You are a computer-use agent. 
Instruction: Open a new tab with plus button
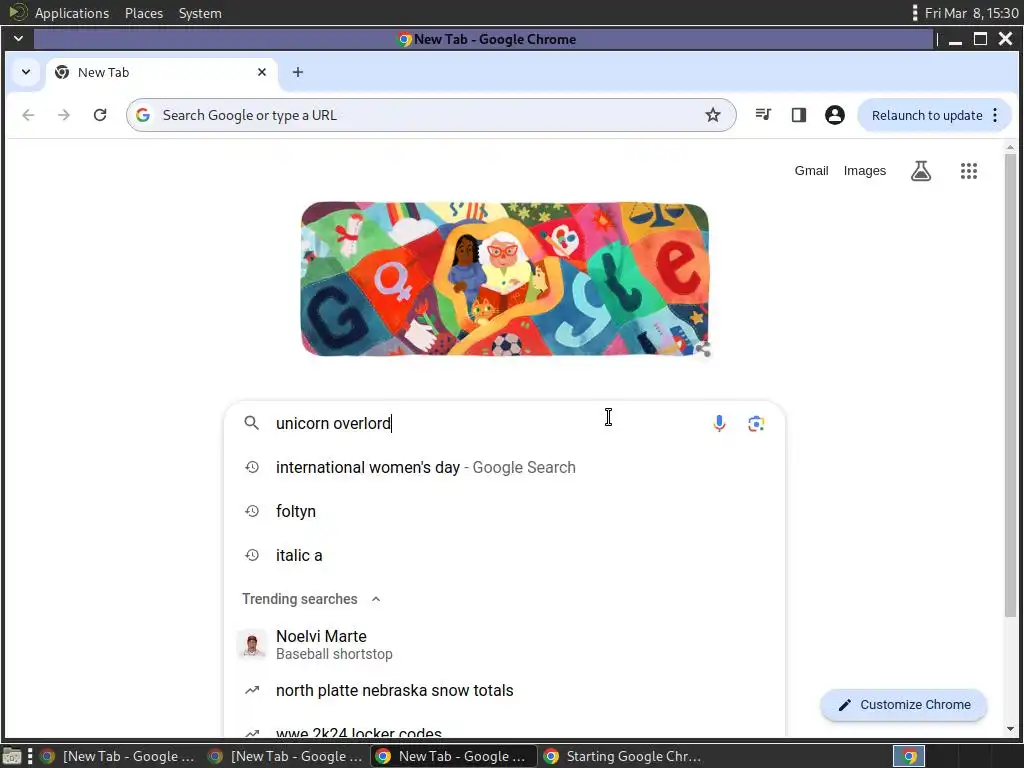(x=298, y=72)
